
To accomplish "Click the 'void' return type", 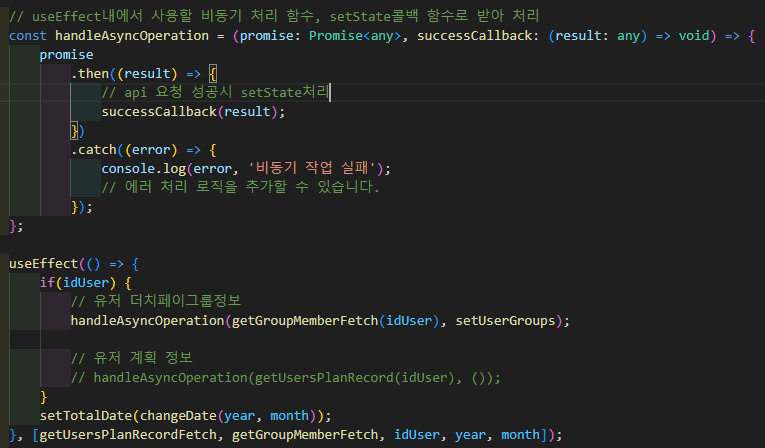I will tap(694, 36).
